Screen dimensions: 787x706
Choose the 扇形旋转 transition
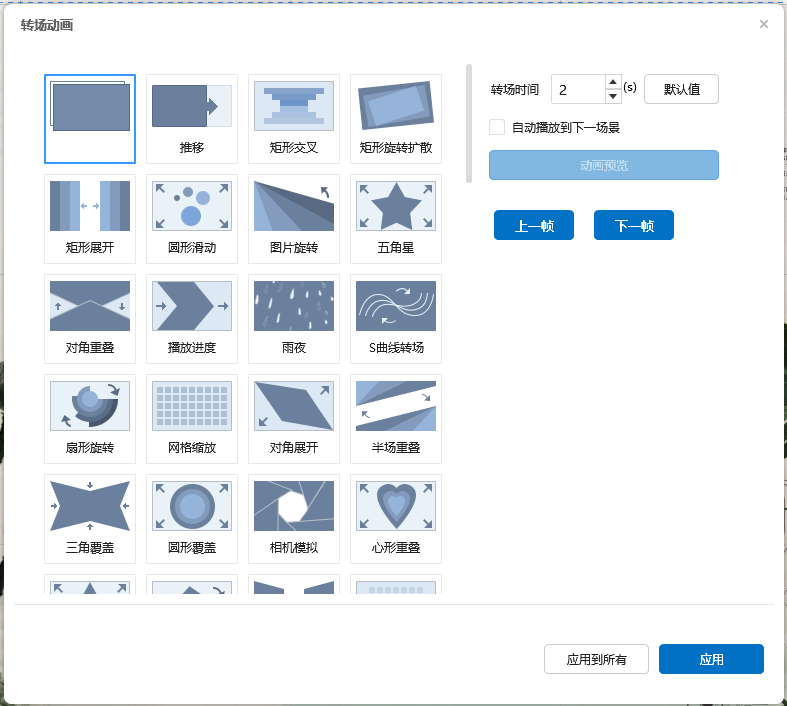coord(90,418)
